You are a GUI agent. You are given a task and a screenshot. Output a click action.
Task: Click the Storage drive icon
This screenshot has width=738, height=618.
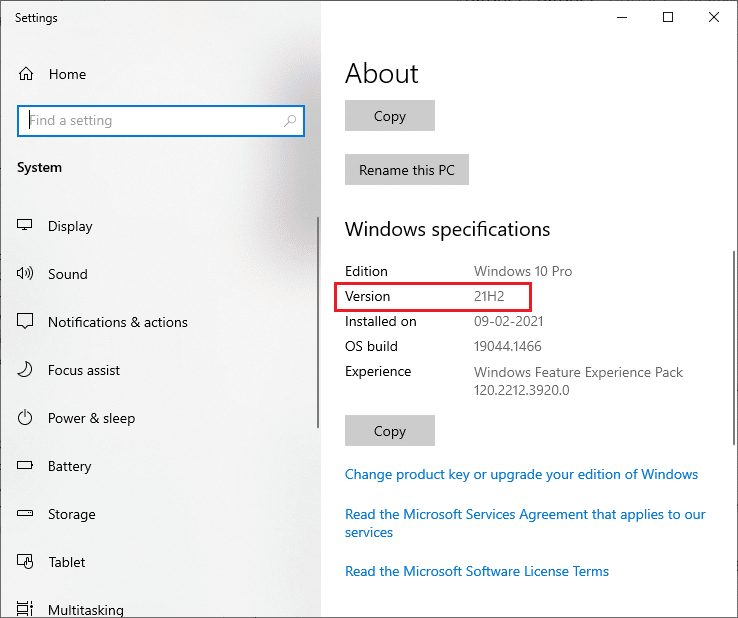[25, 513]
